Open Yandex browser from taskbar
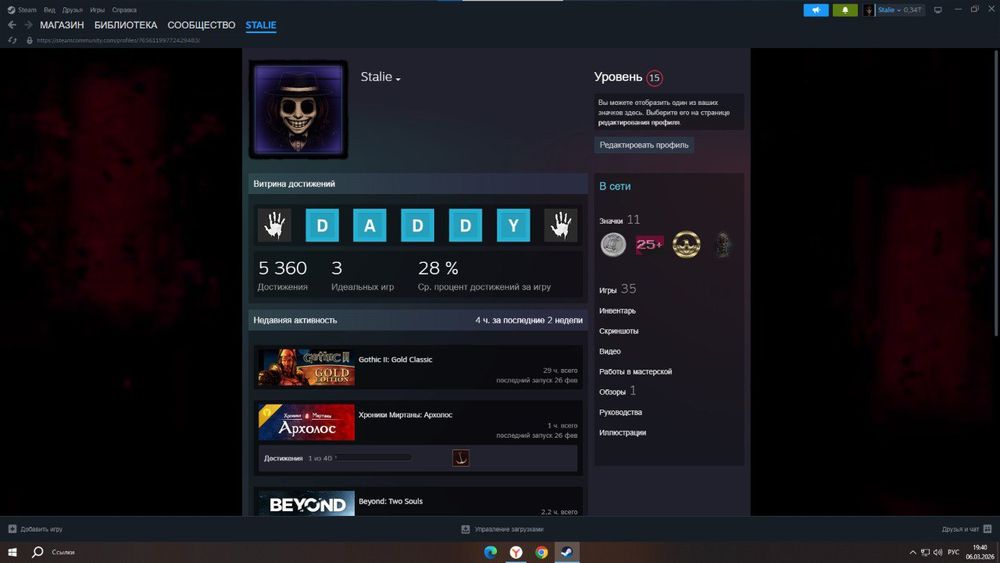This screenshot has width=1000, height=563. click(516, 552)
